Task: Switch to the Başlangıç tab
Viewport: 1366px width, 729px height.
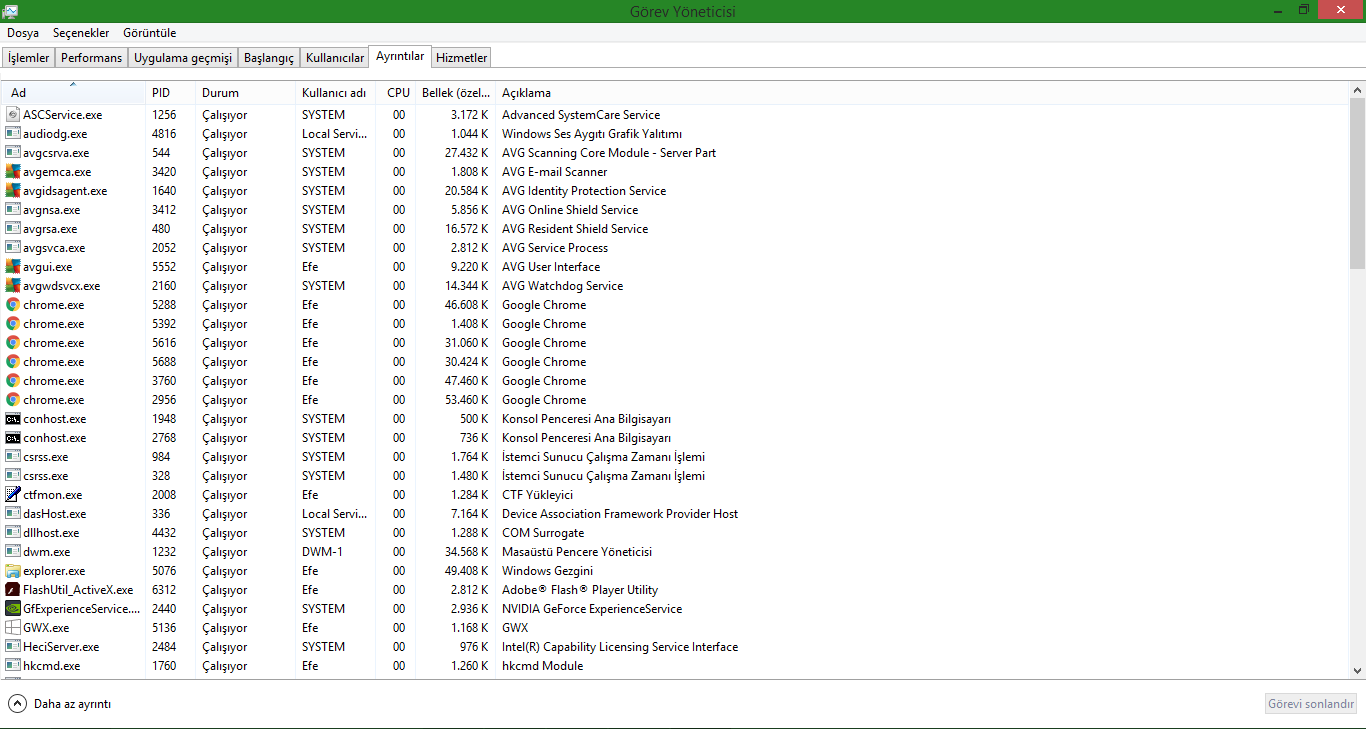Action: click(x=269, y=58)
